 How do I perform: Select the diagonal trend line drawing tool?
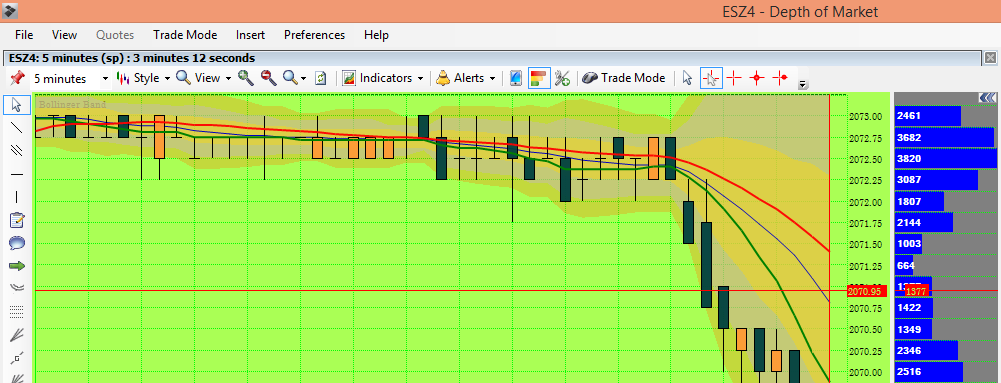pos(17,127)
